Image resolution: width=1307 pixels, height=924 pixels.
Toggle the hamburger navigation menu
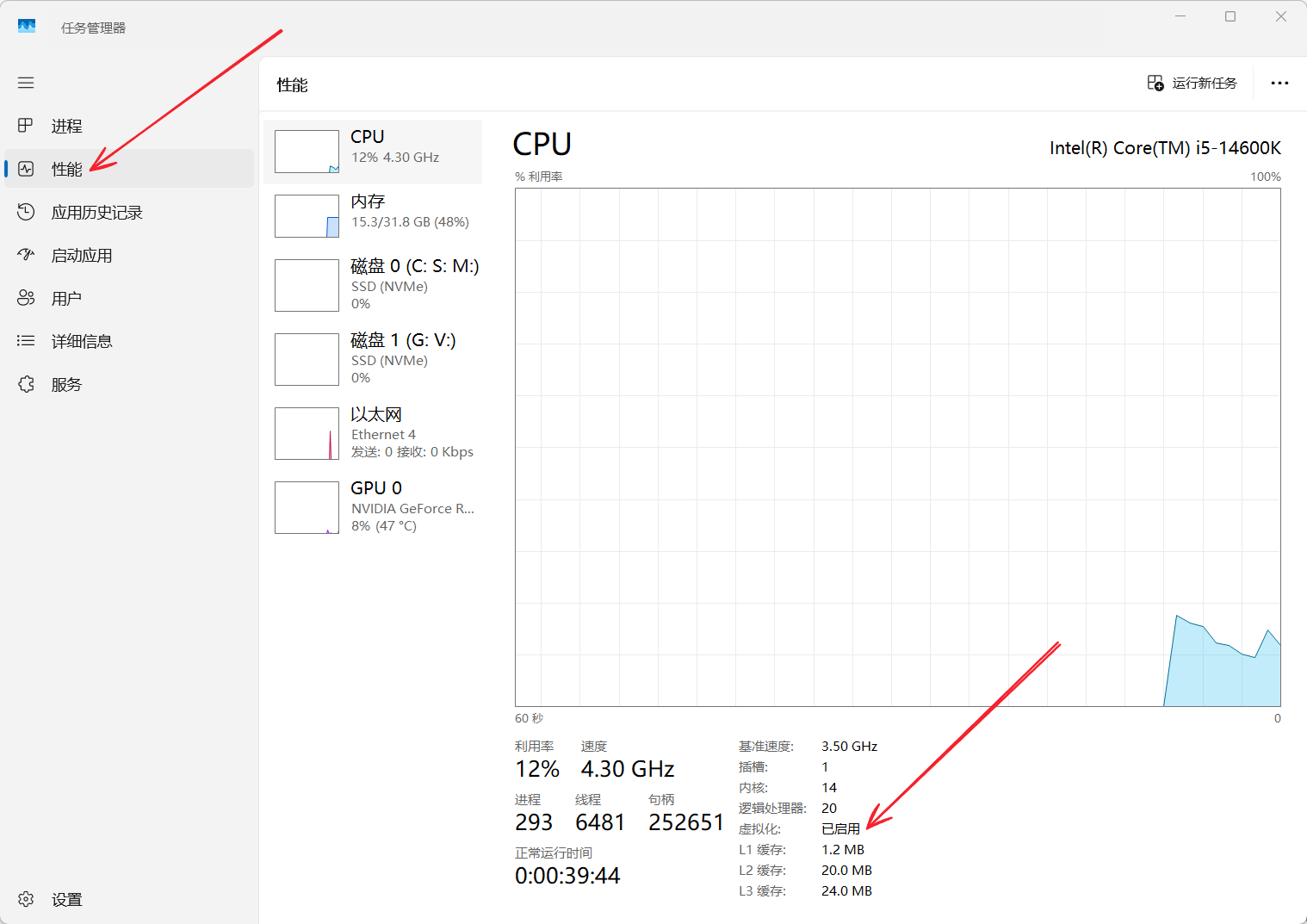(26, 83)
